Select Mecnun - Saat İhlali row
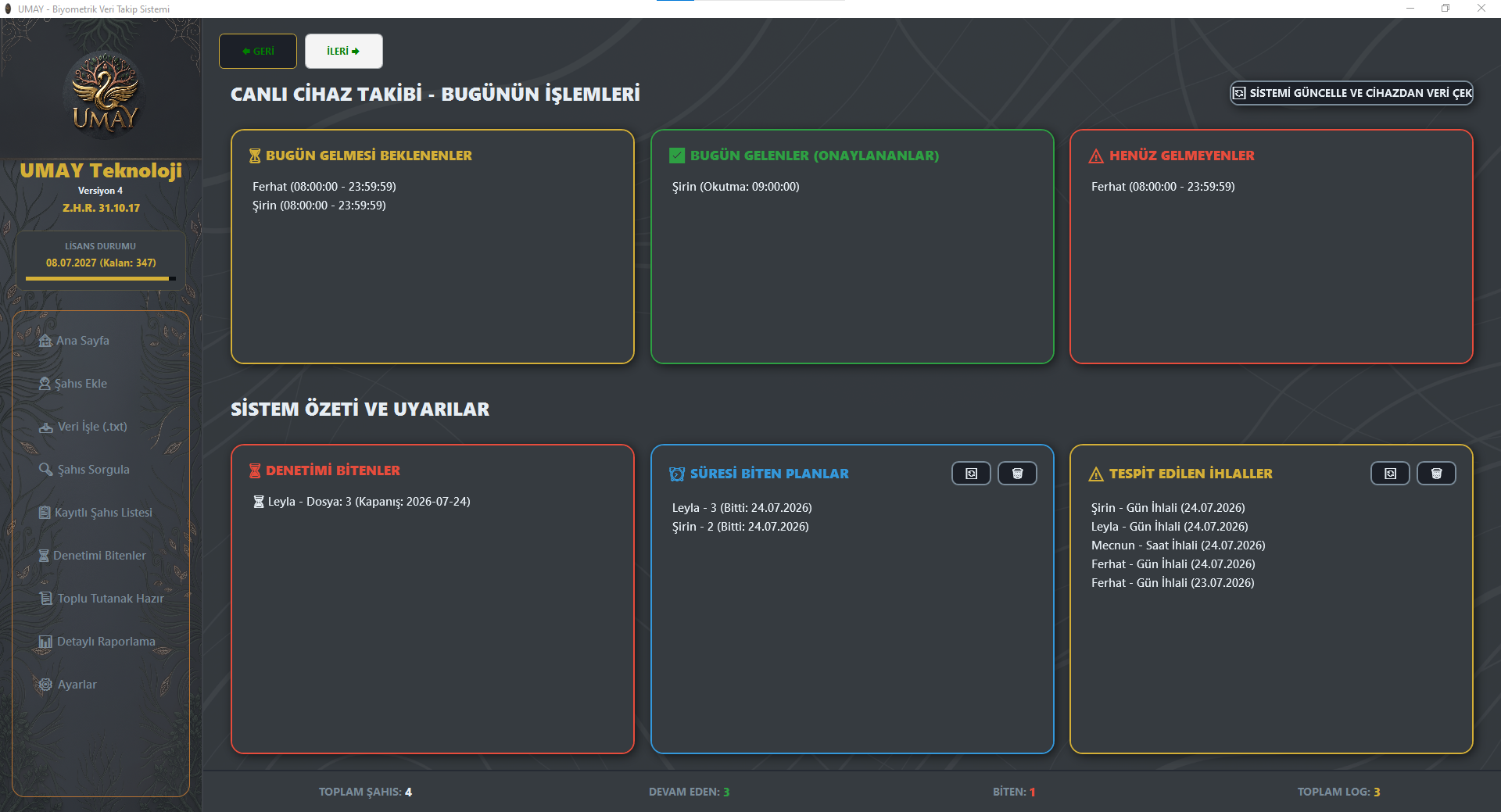 [1178, 546]
